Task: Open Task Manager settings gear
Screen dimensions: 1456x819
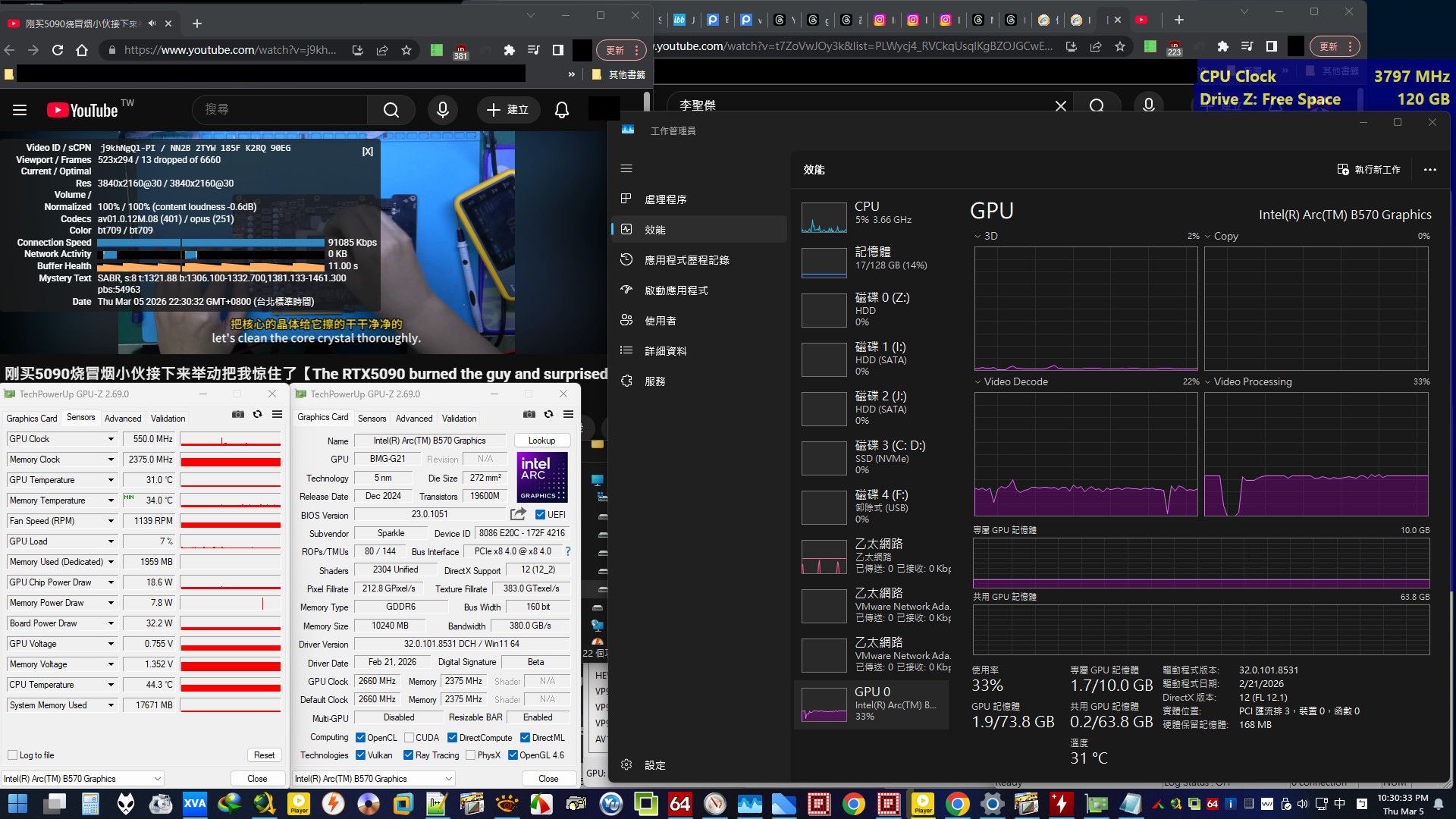Action: coord(626,764)
